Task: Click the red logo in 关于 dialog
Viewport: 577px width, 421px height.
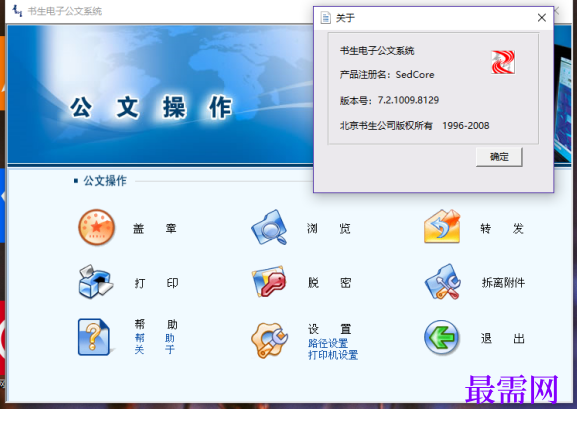Action: tap(503, 62)
